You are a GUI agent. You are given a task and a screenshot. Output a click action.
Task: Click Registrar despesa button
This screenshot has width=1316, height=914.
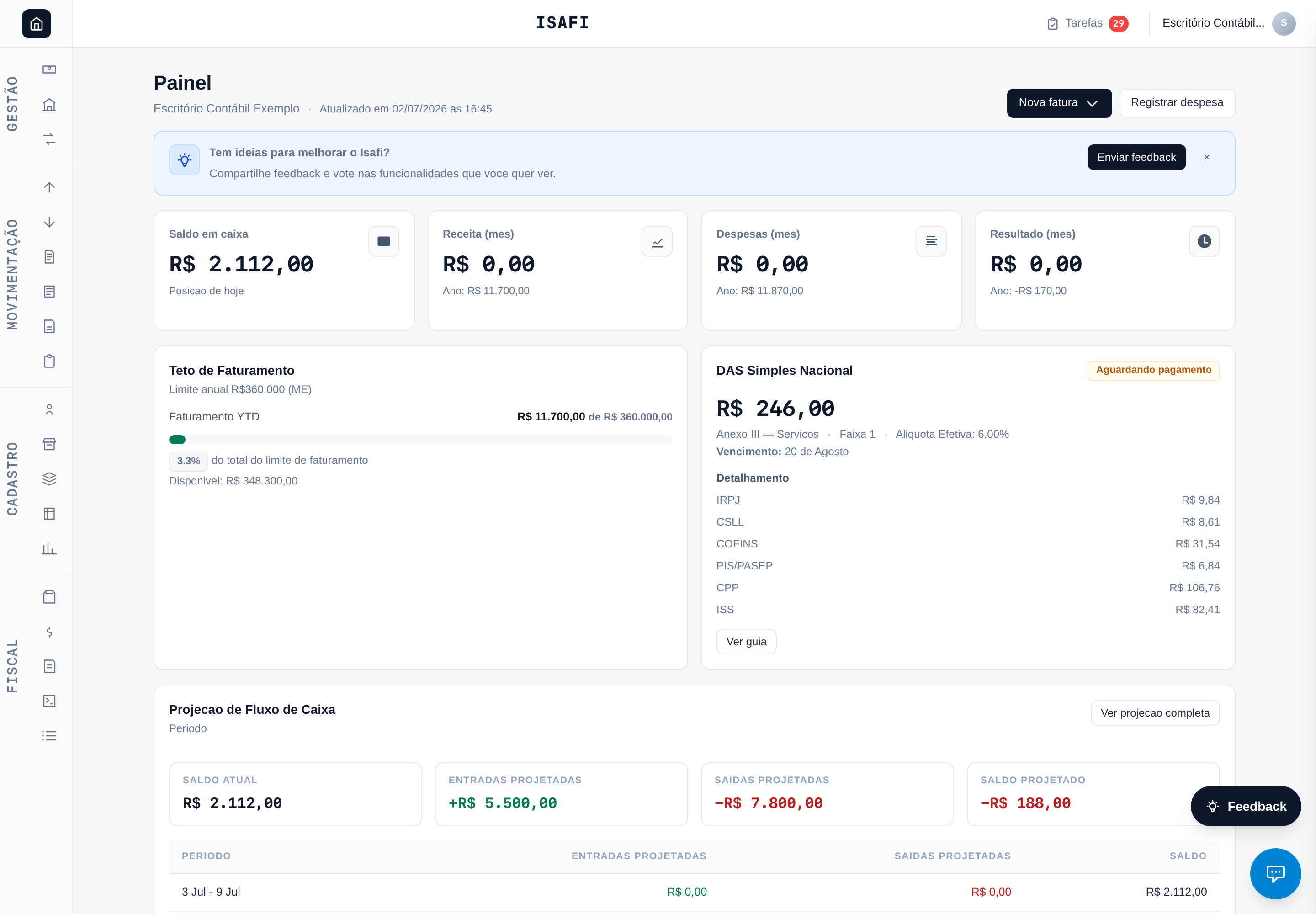[x=1177, y=103]
